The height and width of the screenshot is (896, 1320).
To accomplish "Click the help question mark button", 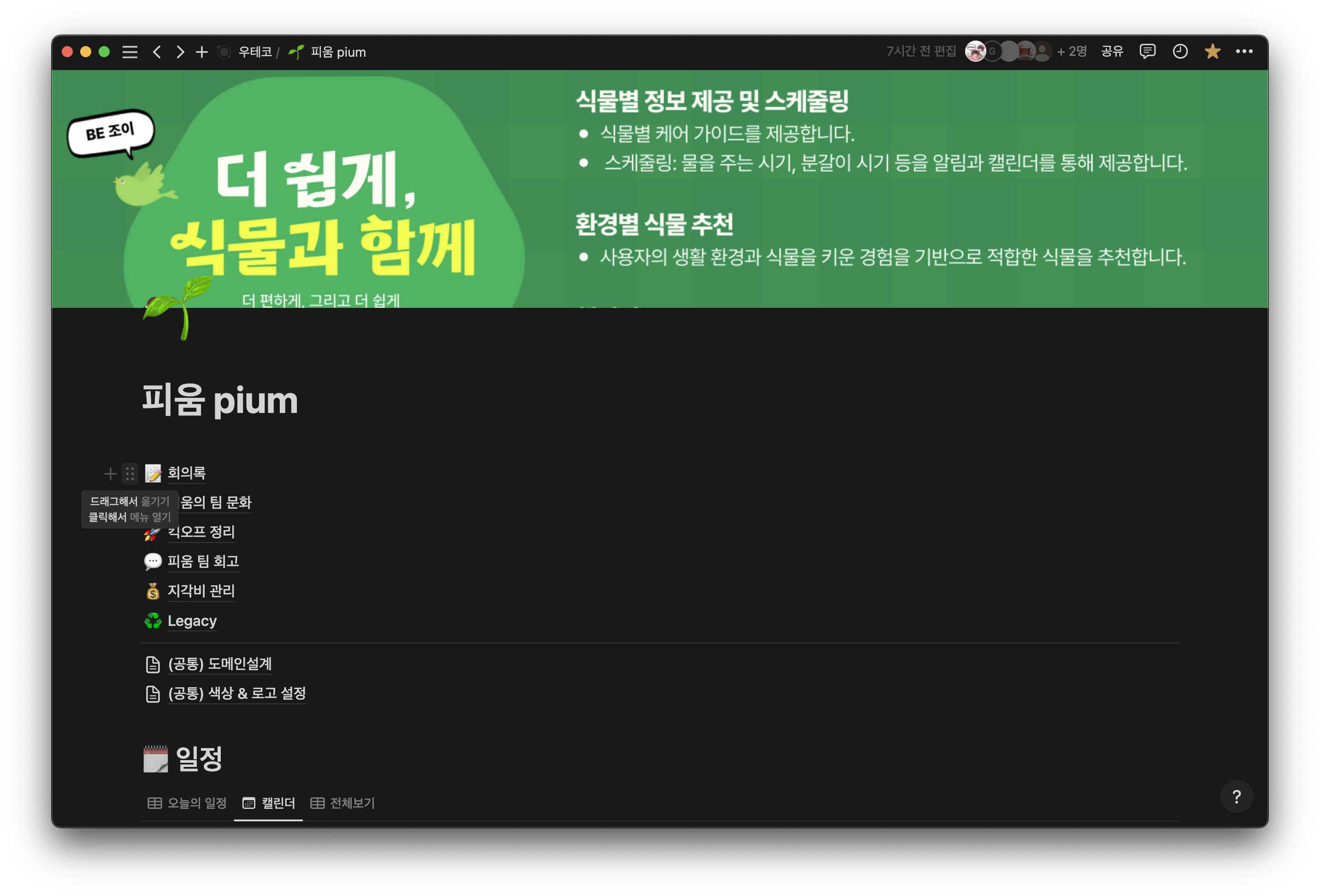I will [x=1236, y=796].
